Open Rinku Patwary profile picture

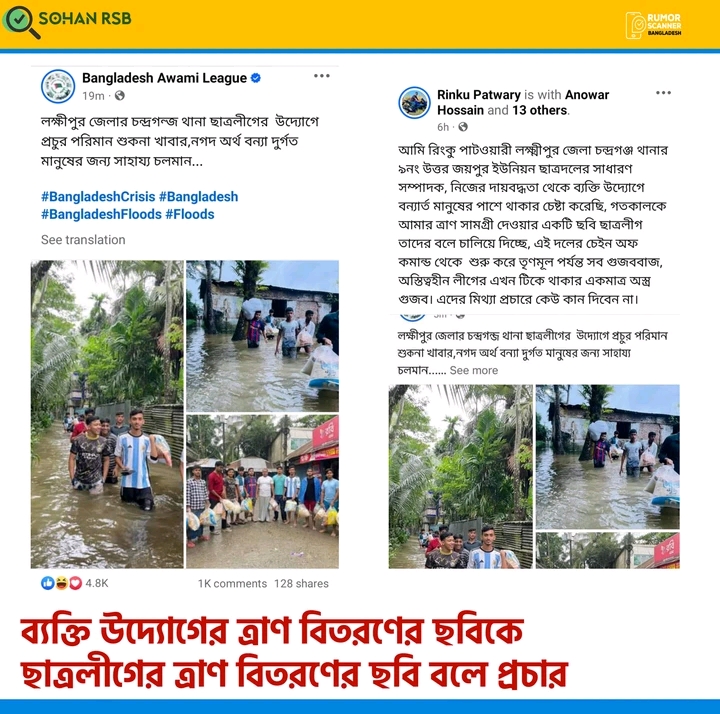click(x=414, y=103)
